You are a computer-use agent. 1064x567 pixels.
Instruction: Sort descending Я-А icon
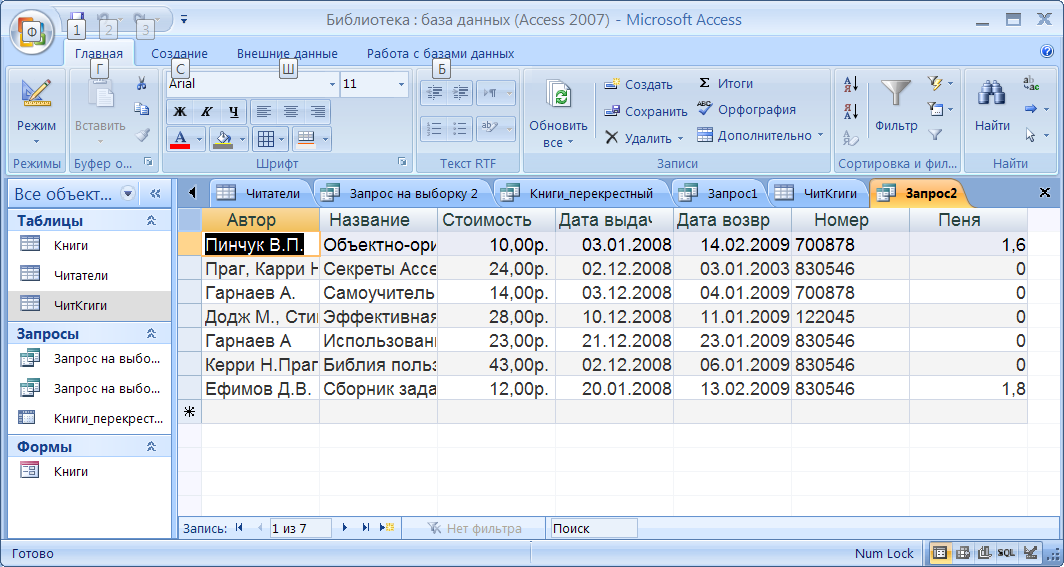851,111
